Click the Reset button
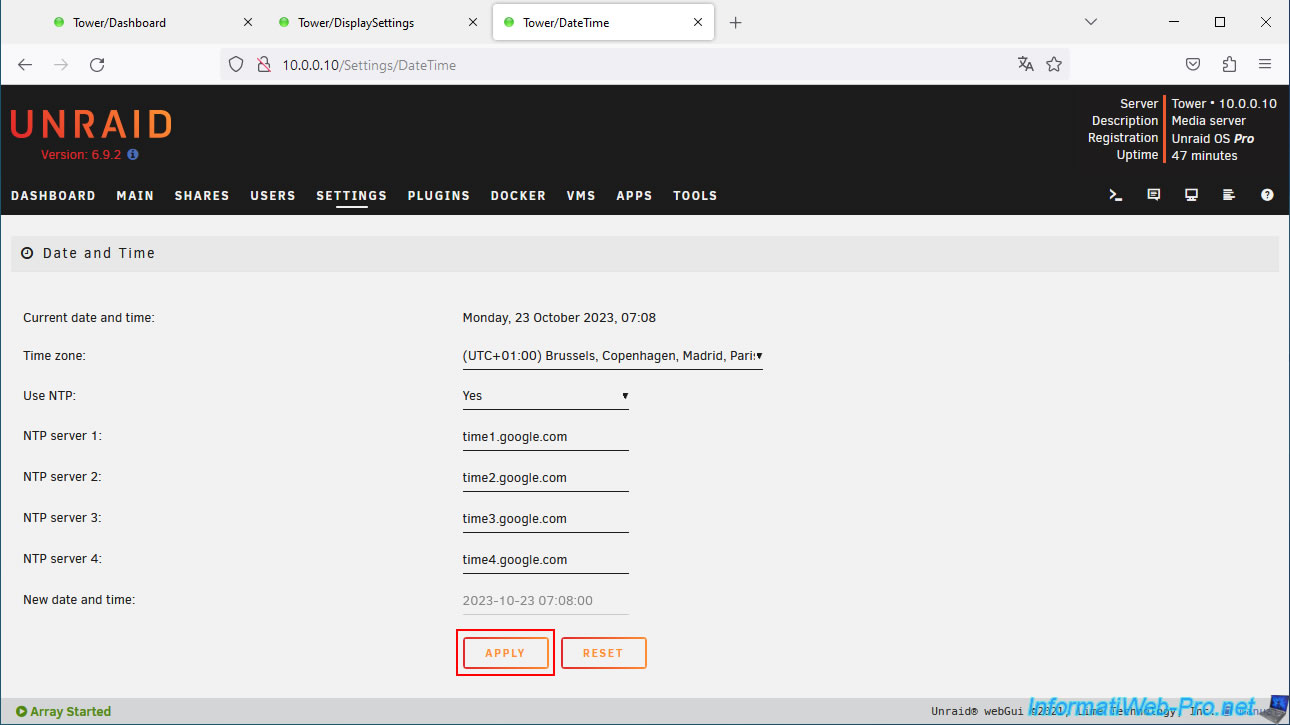Viewport: 1290px width, 725px height. [603, 653]
